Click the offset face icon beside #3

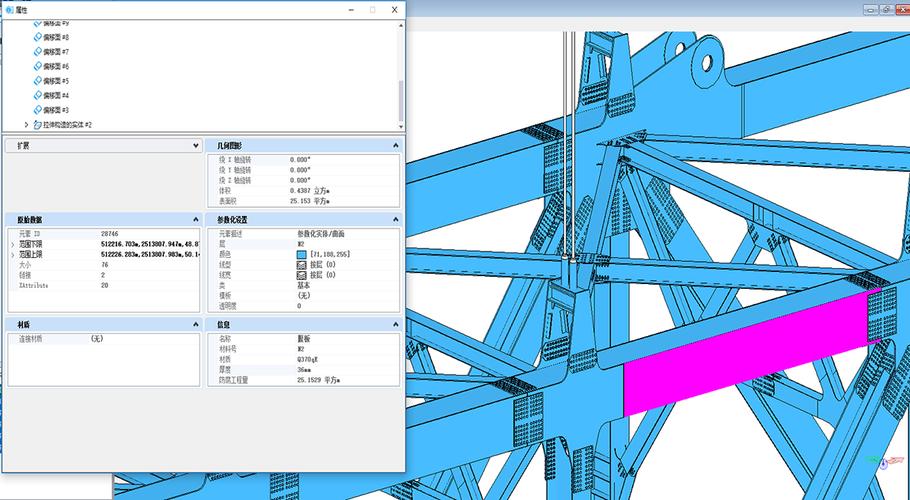click(x=38, y=110)
